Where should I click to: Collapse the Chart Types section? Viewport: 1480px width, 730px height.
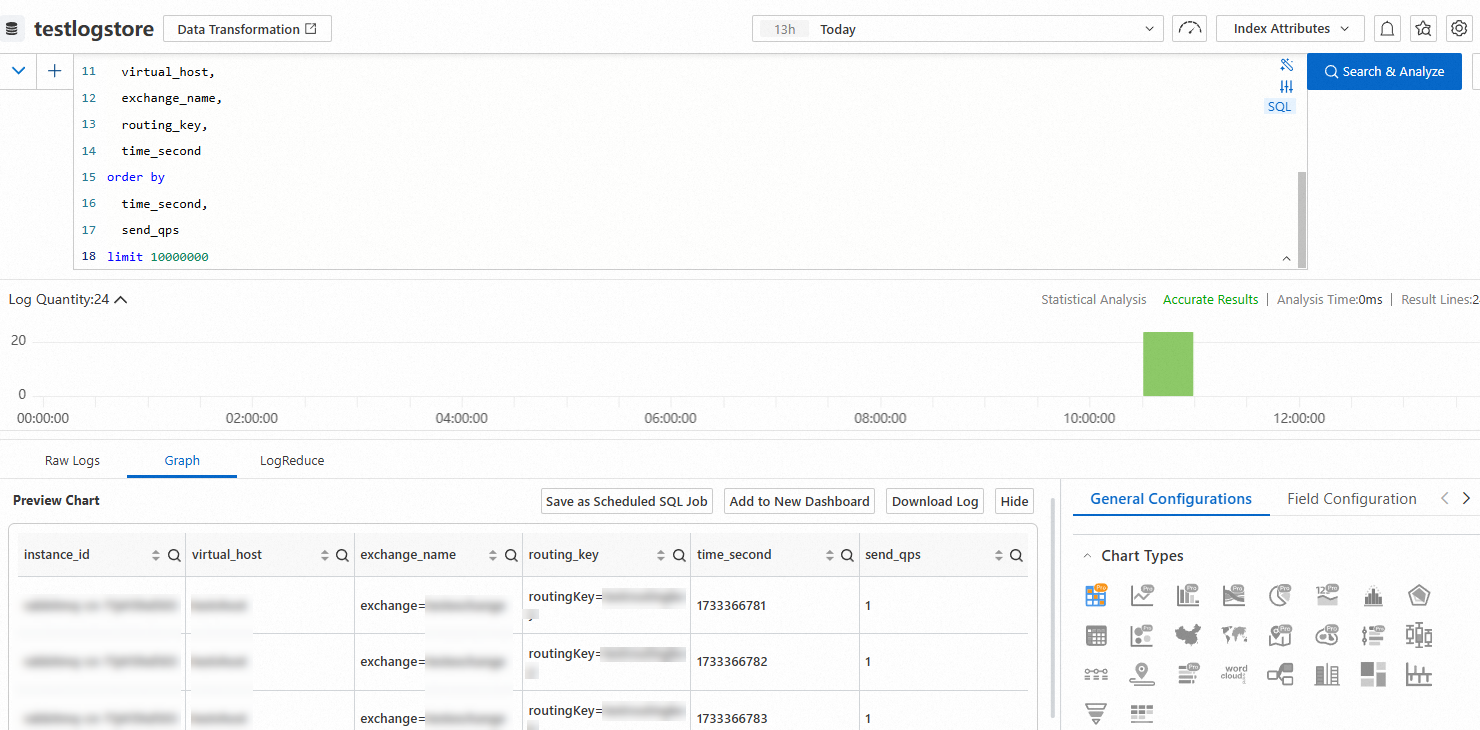1087,556
